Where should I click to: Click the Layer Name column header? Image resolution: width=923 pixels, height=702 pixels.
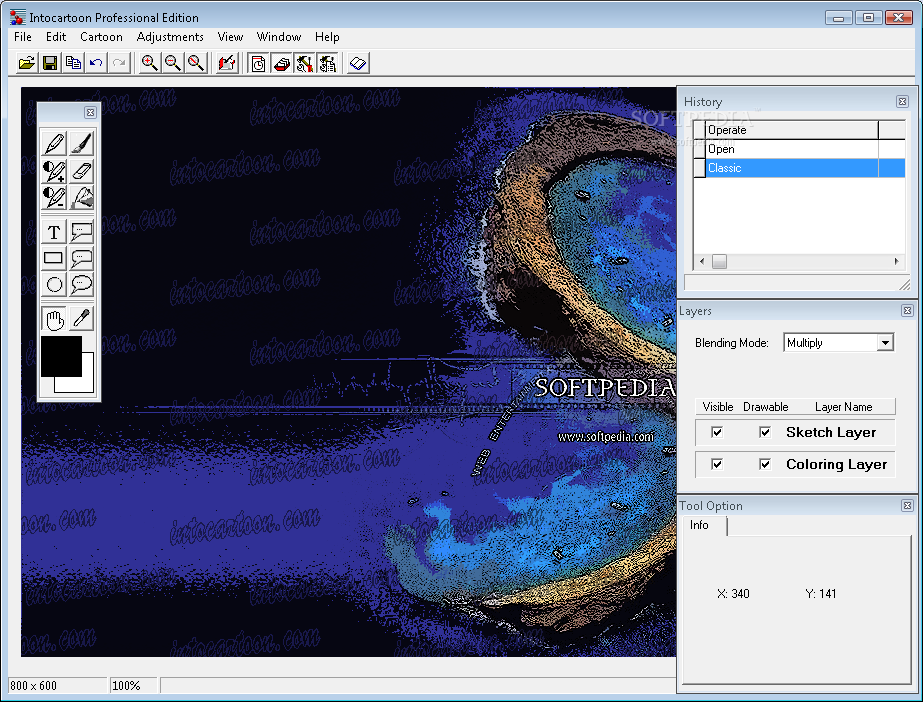pos(844,407)
